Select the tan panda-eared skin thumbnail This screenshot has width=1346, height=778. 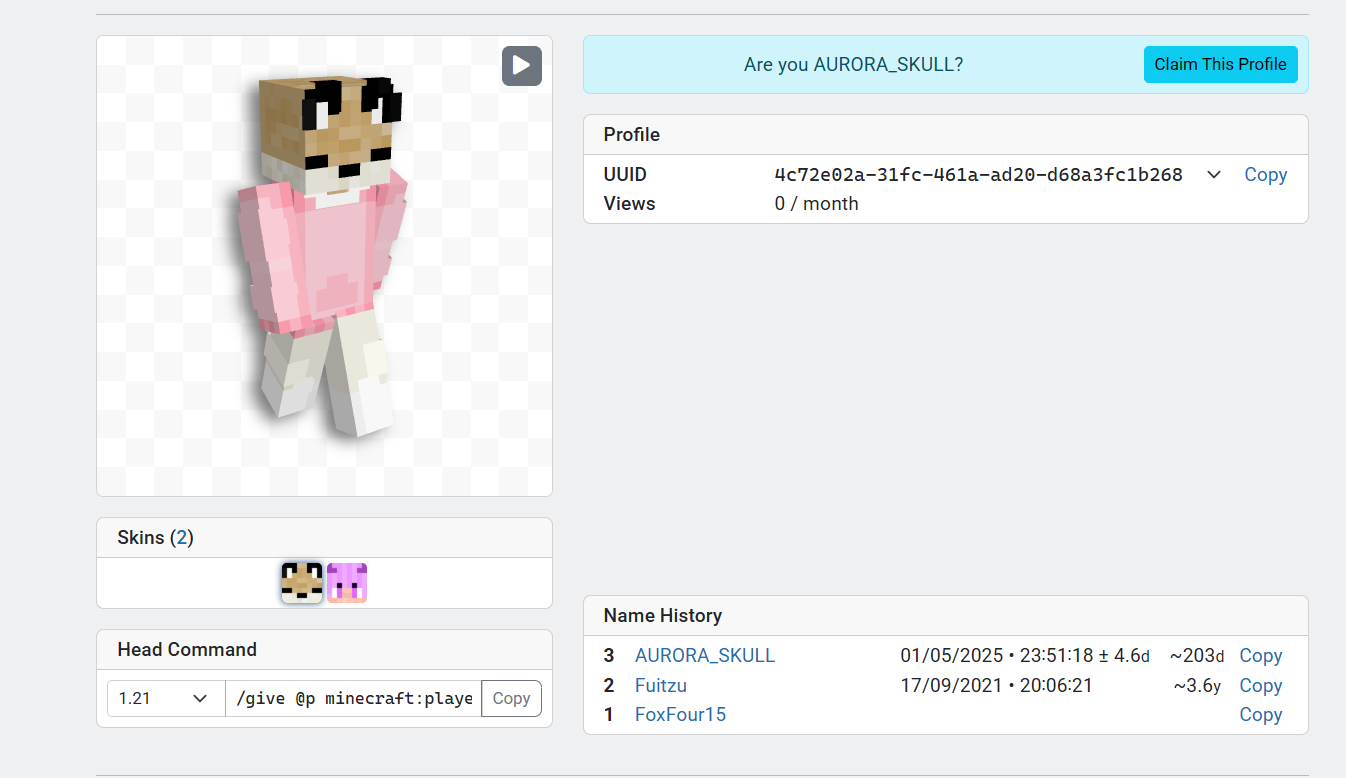click(x=302, y=583)
